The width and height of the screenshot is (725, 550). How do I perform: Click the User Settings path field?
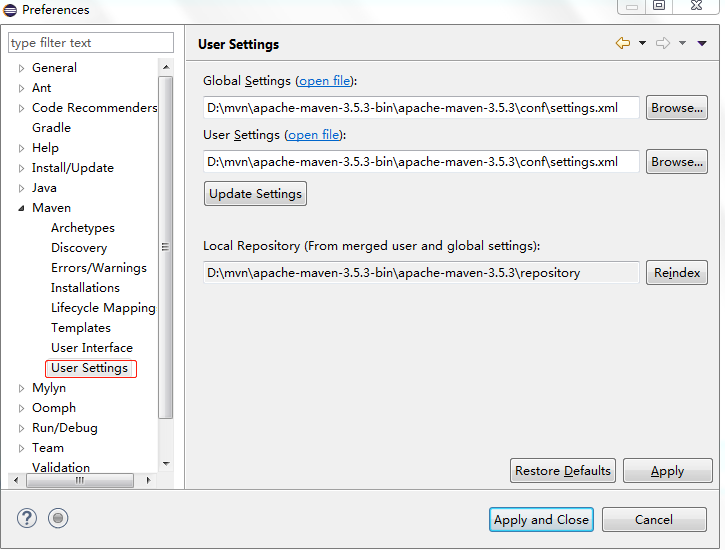421,162
